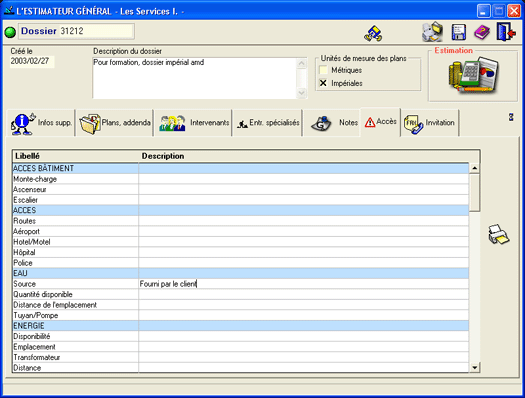Open the Plans, addenda tab
The height and width of the screenshot is (398, 525).
115,123
